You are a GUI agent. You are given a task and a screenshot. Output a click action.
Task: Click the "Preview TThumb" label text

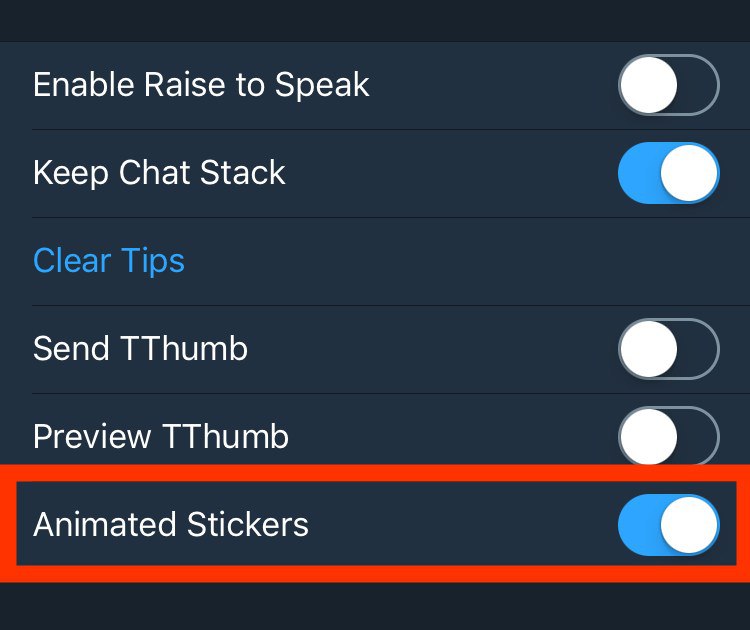161,437
